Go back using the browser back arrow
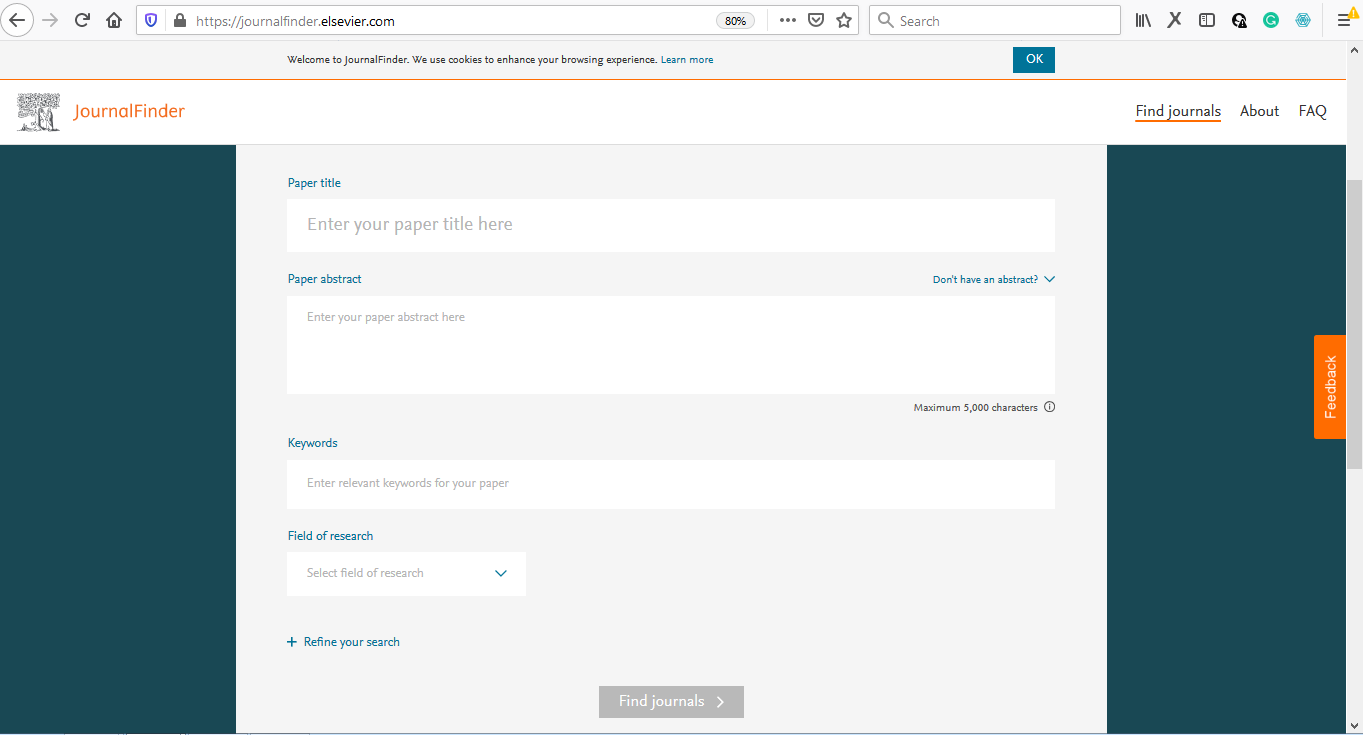The width and height of the screenshot is (1363, 735). tap(18, 20)
